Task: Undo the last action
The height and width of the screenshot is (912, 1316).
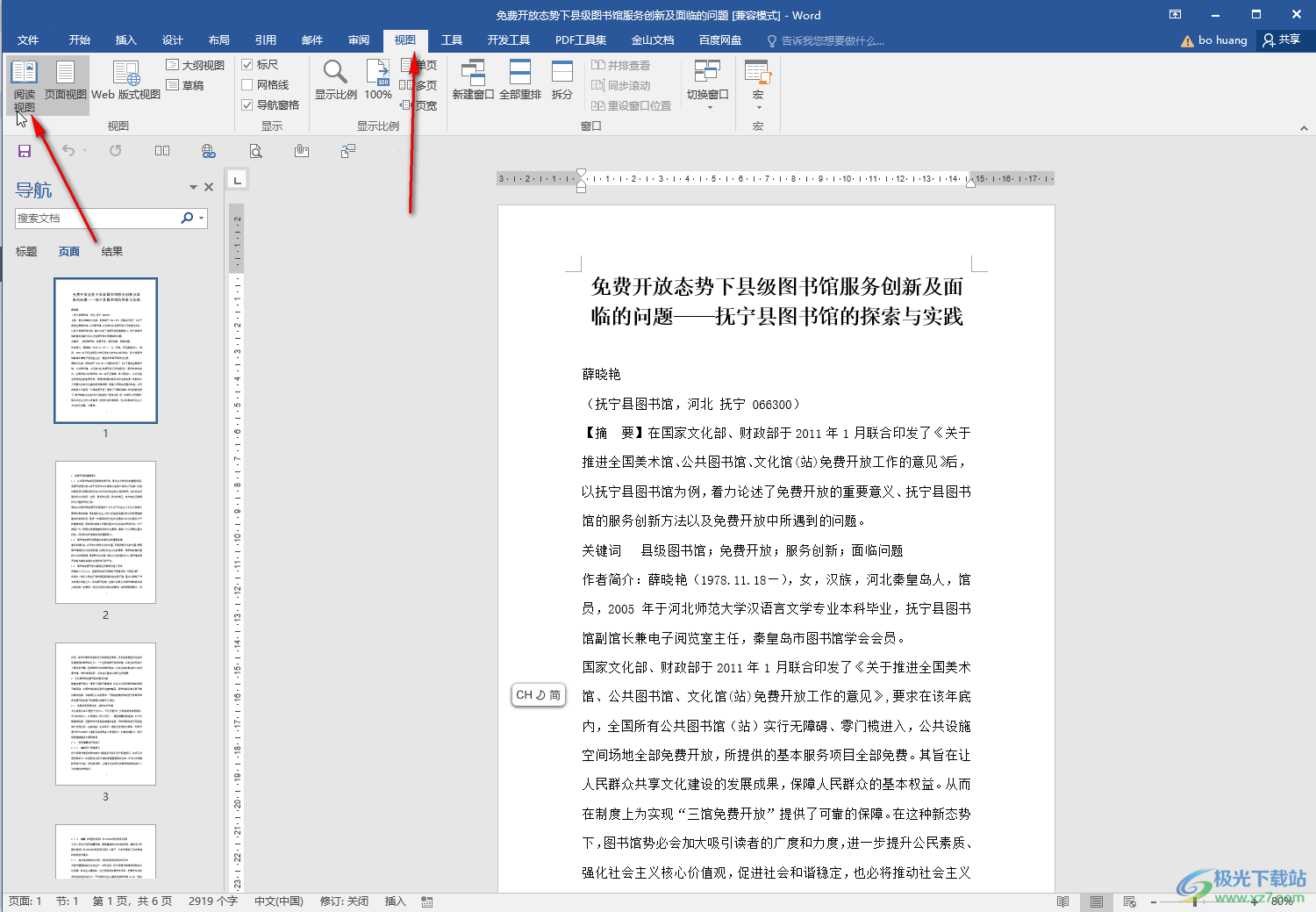Action: (x=68, y=150)
